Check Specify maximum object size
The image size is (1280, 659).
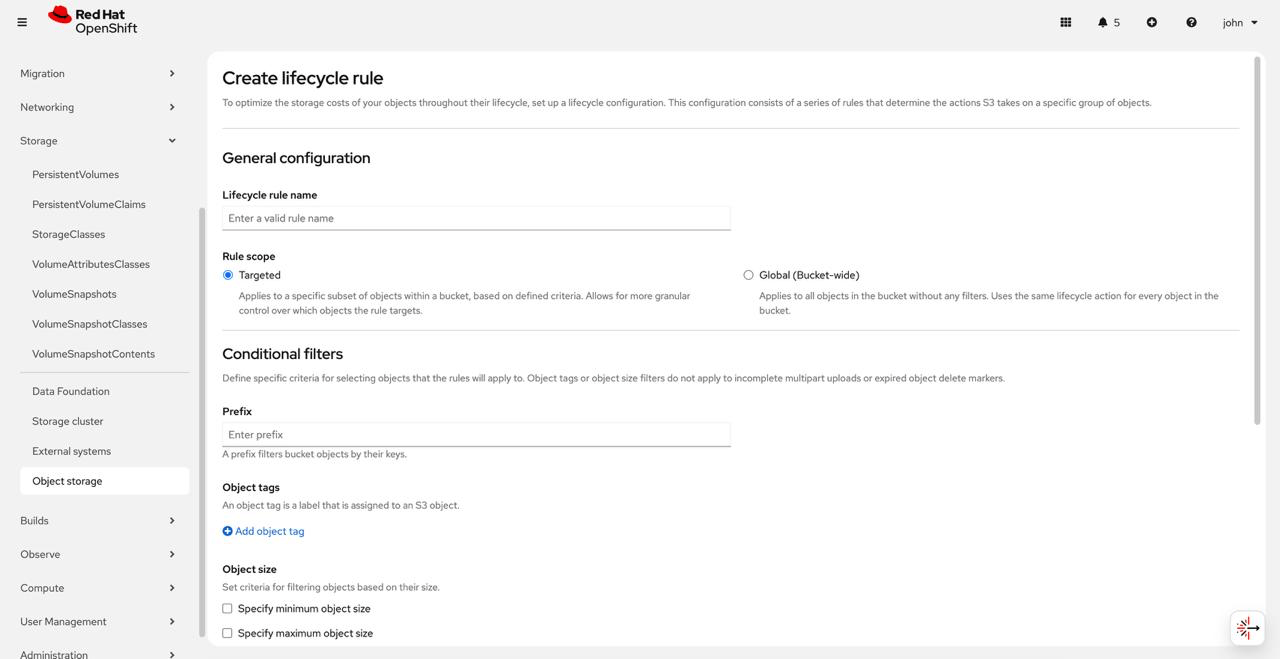(x=227, y=633)
